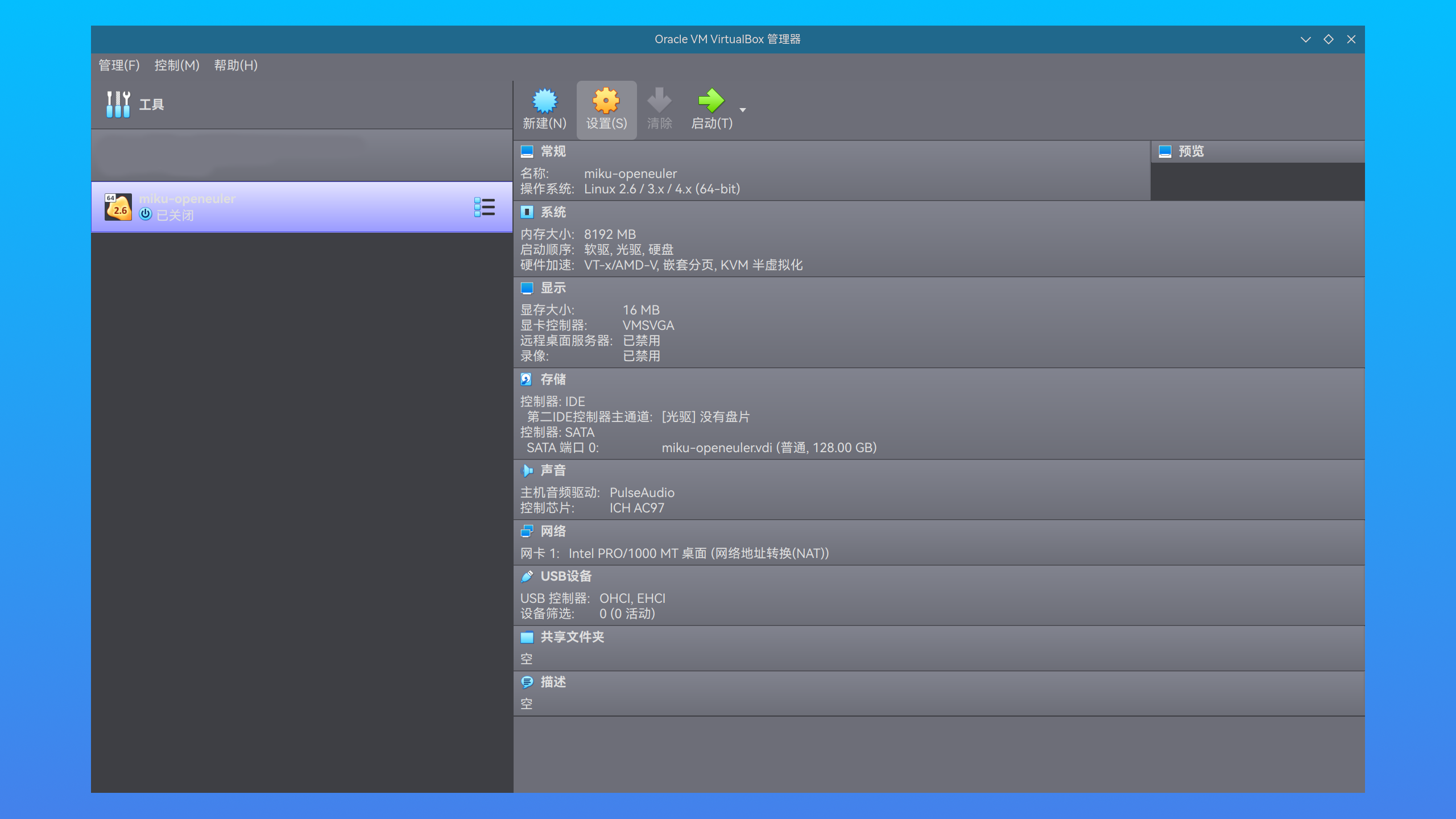Screen dimensions: 1456x819
Task: Minimize the VirtualBox manager window
Action: click(1306, 39)
